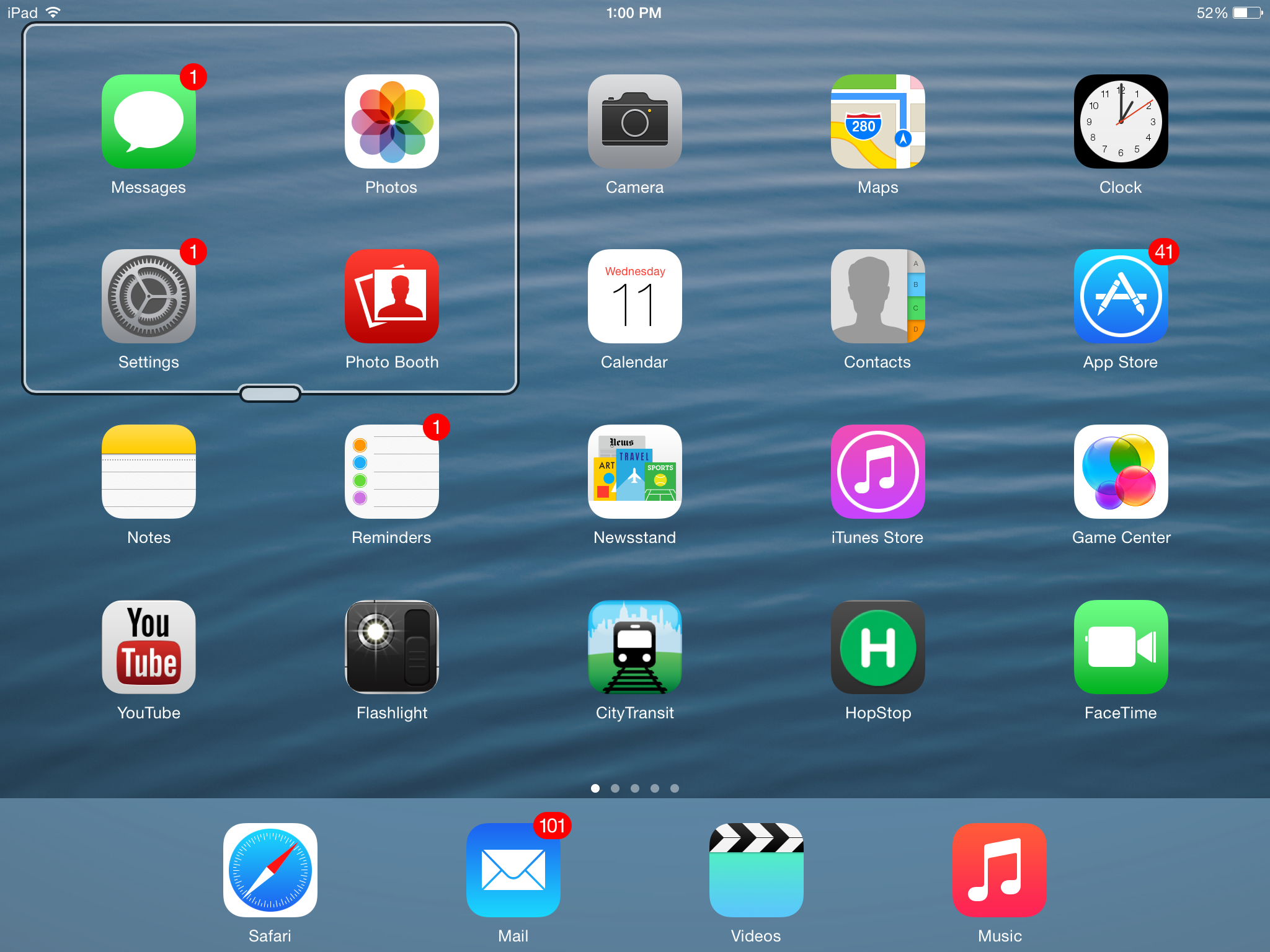Screen dimensions: 1270x952
Task: Turn on the Flashlight app
Action: [x=391, y=647]
